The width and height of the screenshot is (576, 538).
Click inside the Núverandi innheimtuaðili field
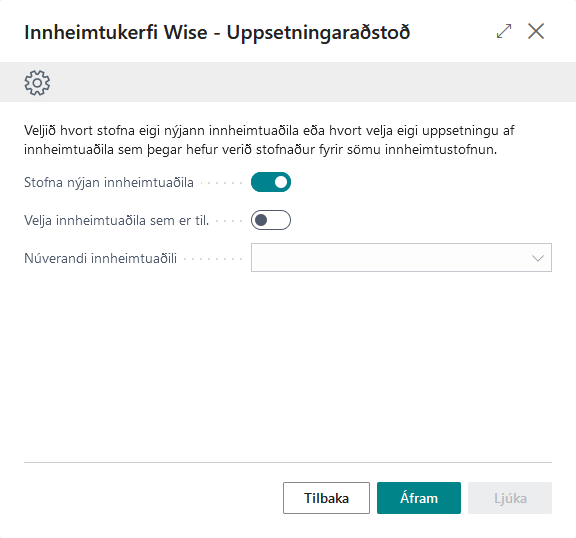(x=401, y=257)
